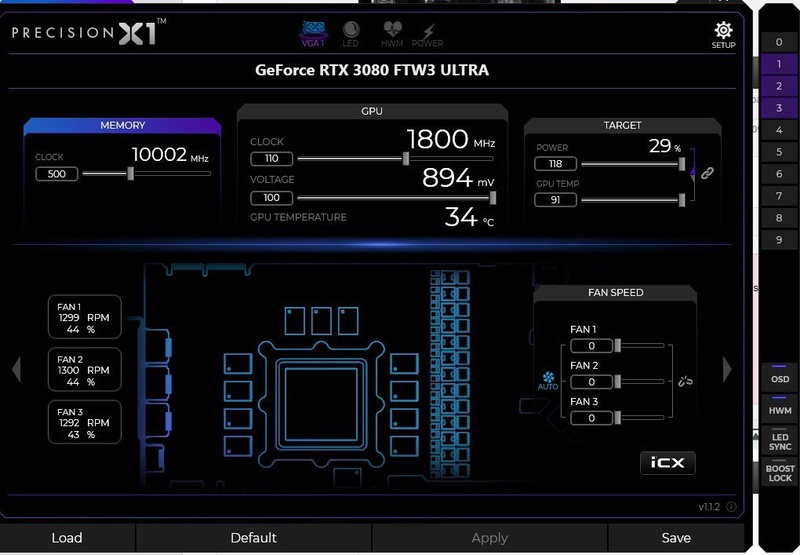Select profile slot 3
The height and width of the screenshot is (555, 800).
[x=779, y=108]
